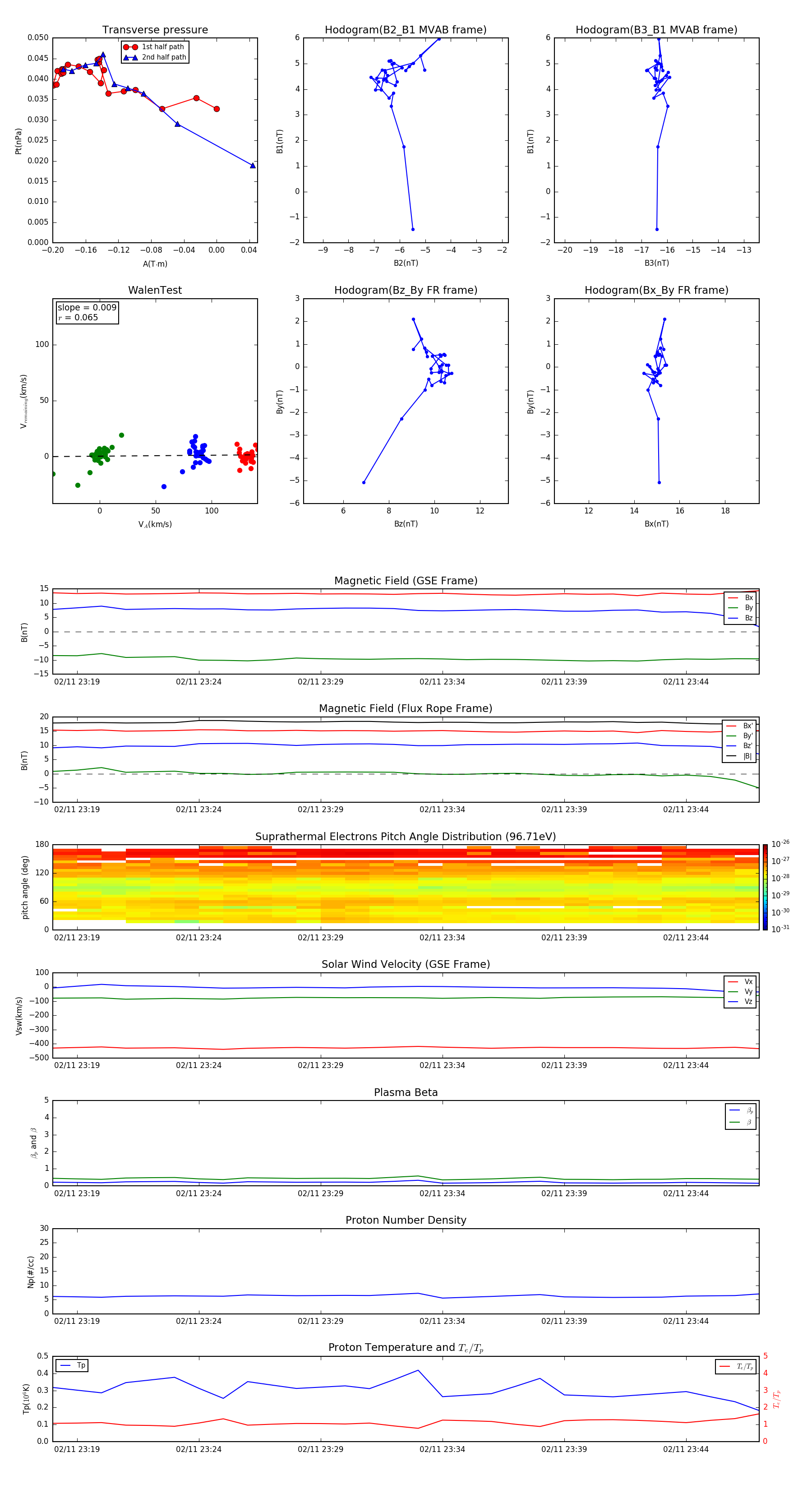Click the B3(nT) x-axis label
The width and height of the screenshot is (812, 1489).
656,263
